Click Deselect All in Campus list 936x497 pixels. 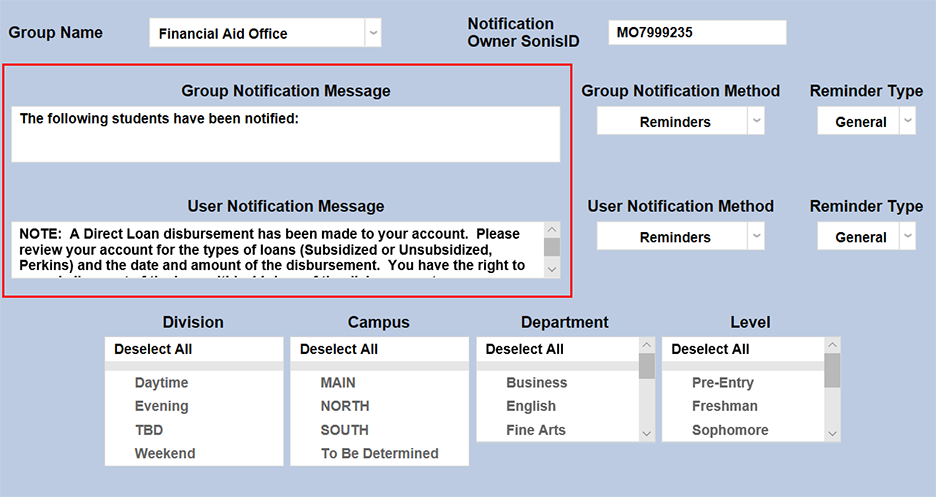[x=338, y=349]
